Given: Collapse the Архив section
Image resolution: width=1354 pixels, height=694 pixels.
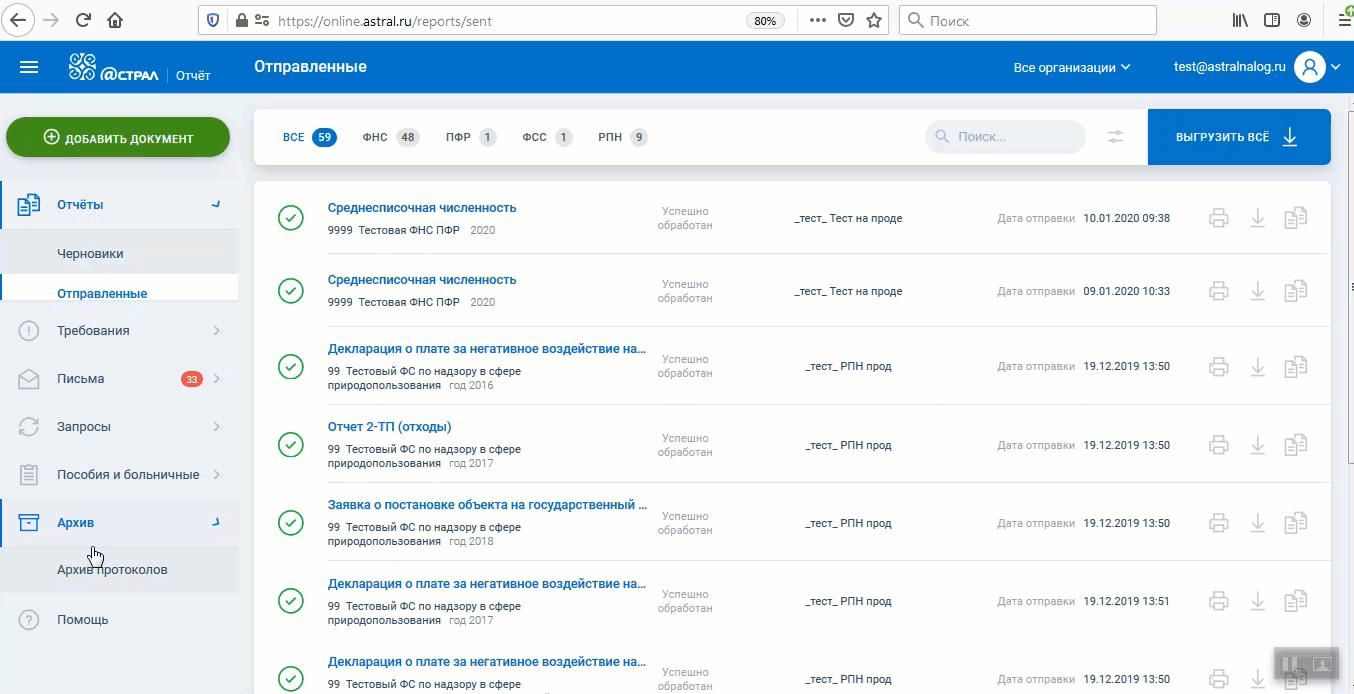Looking at the screenshot, I should (216, 522).
